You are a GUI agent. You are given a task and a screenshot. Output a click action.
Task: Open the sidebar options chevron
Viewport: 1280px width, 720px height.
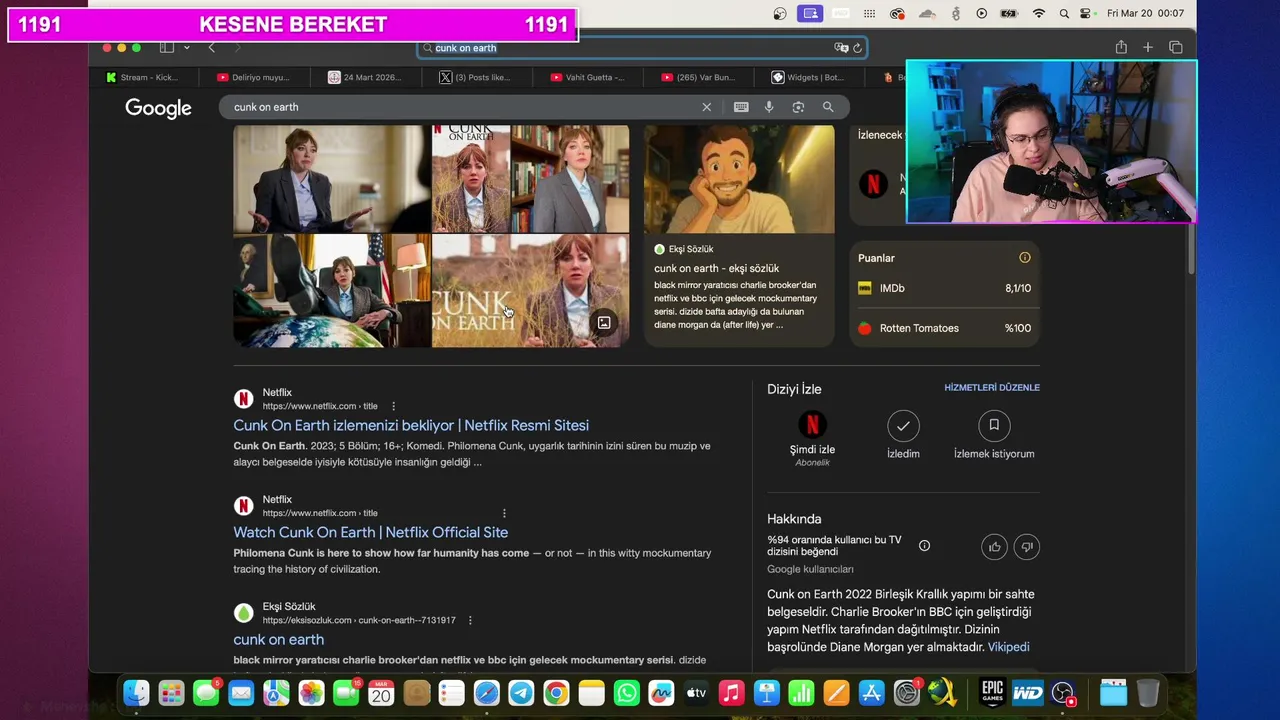[186, 47]
